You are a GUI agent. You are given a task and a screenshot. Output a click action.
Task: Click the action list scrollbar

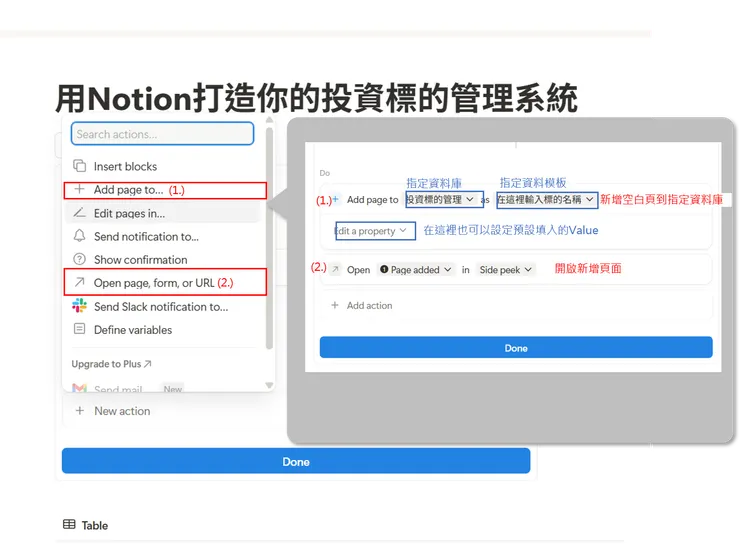269,238
